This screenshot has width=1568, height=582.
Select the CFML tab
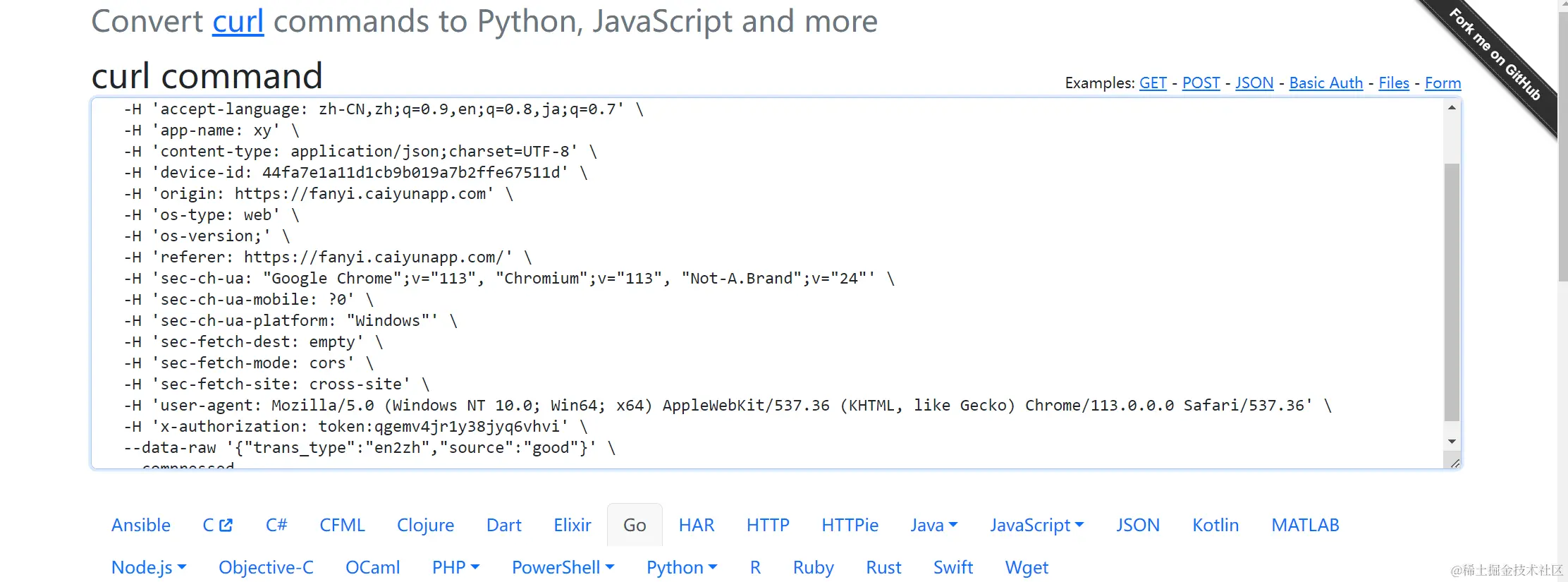[x=343, y=526]
